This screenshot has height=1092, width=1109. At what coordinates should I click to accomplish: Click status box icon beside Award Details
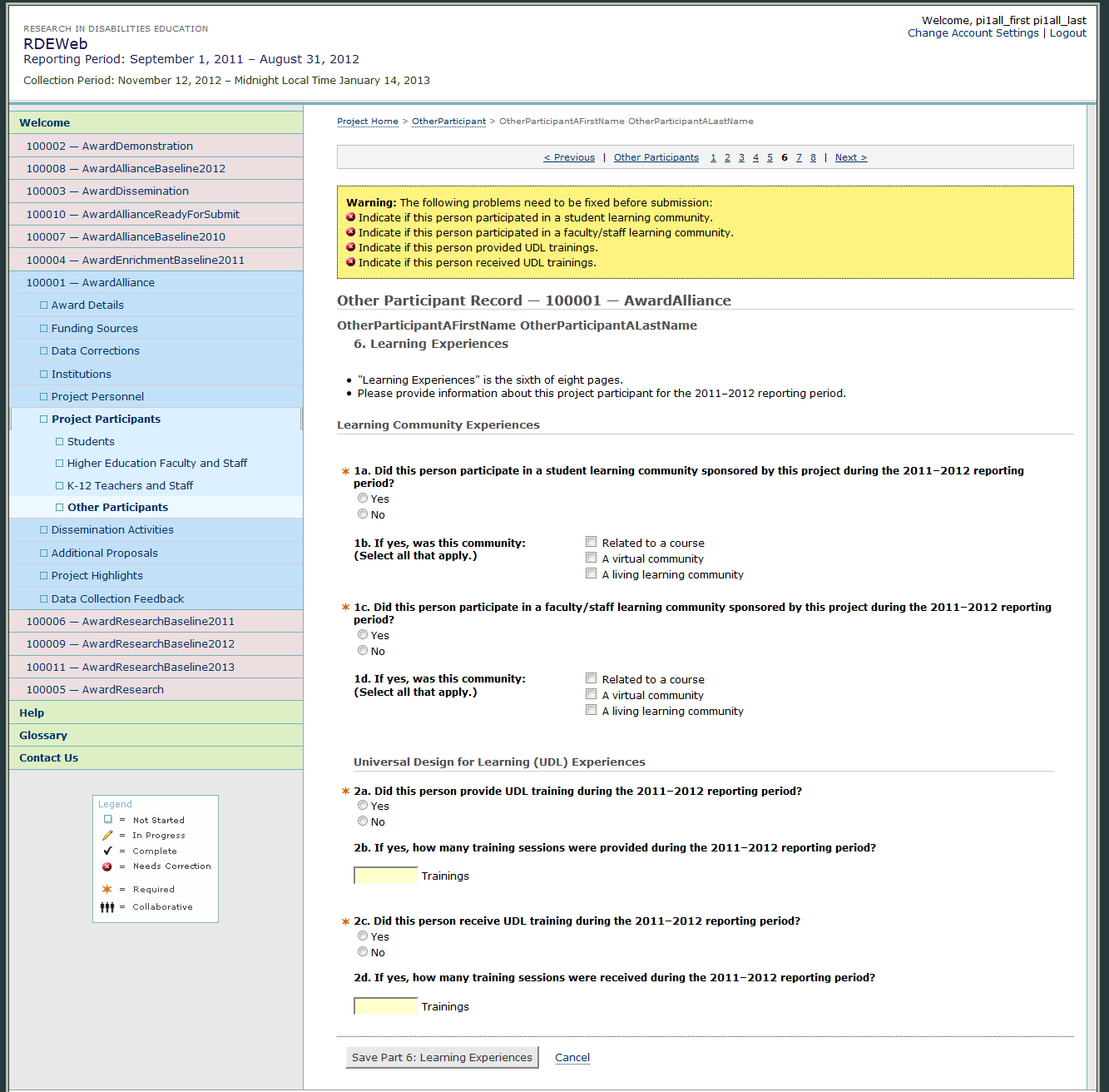pyautogui.click(x=44, y=305)
